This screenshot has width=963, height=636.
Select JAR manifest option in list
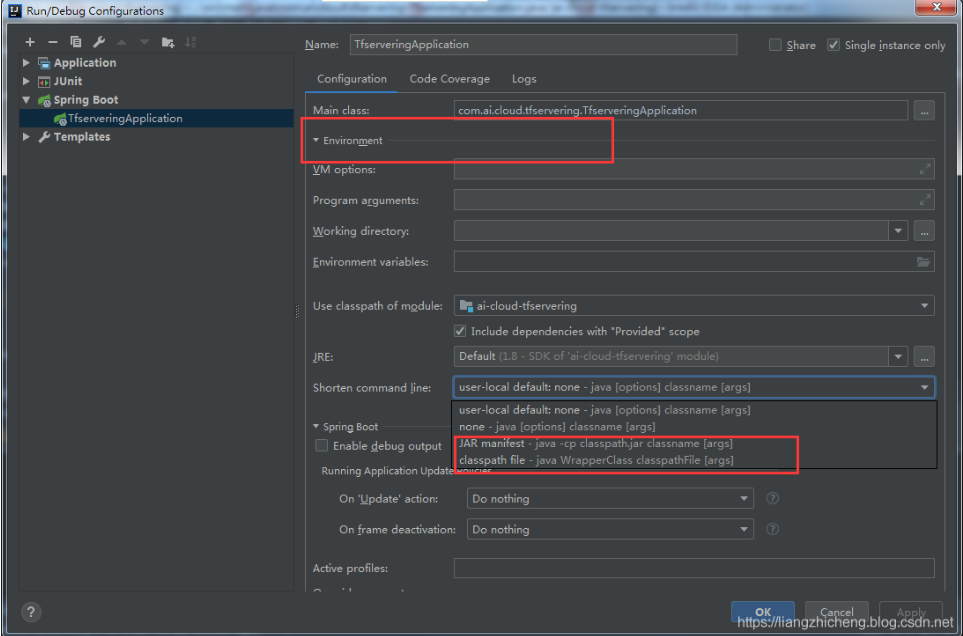click(x=595, y=443)
